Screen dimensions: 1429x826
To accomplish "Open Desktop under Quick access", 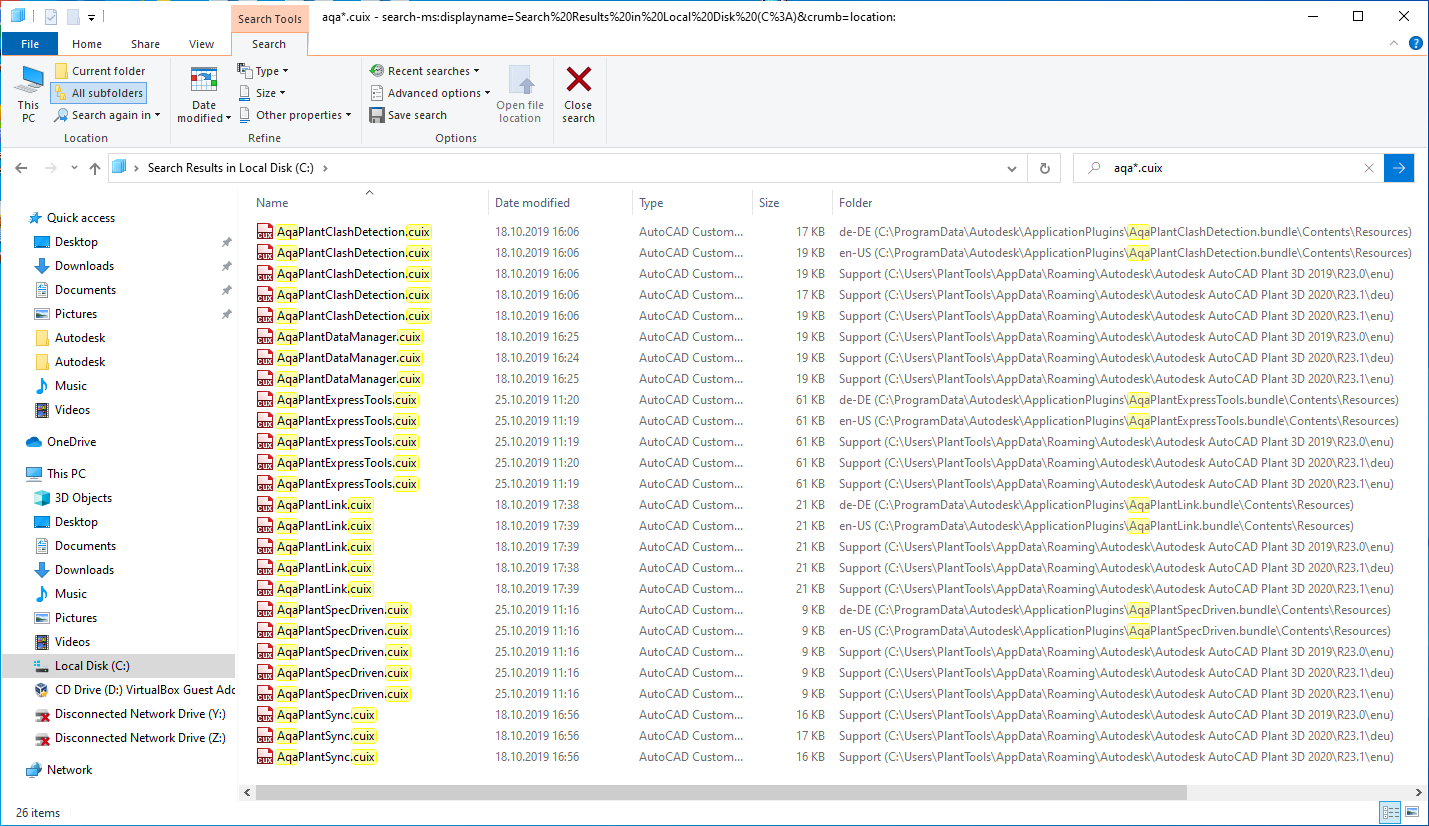I will (76, 242).
